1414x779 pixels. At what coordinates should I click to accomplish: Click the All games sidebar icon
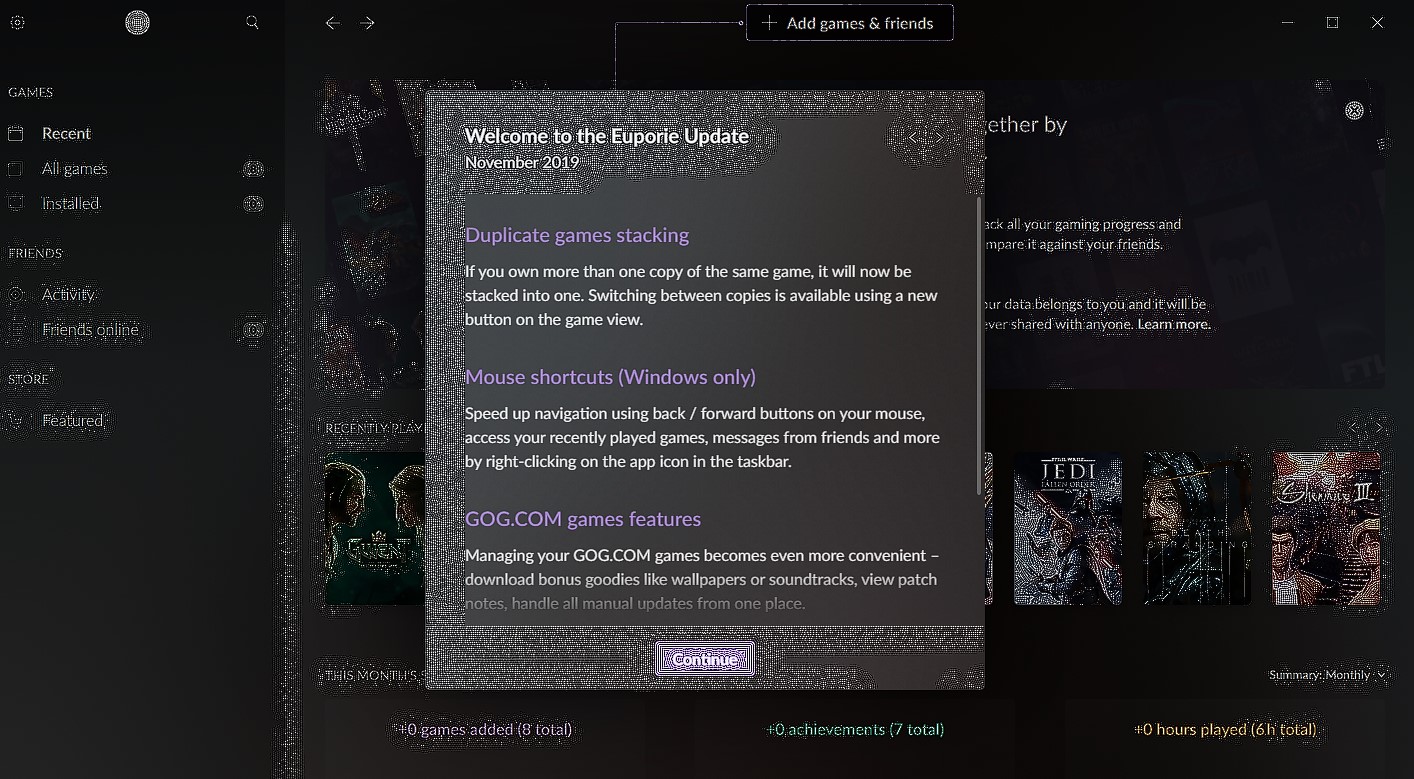(x=15, y=169)
